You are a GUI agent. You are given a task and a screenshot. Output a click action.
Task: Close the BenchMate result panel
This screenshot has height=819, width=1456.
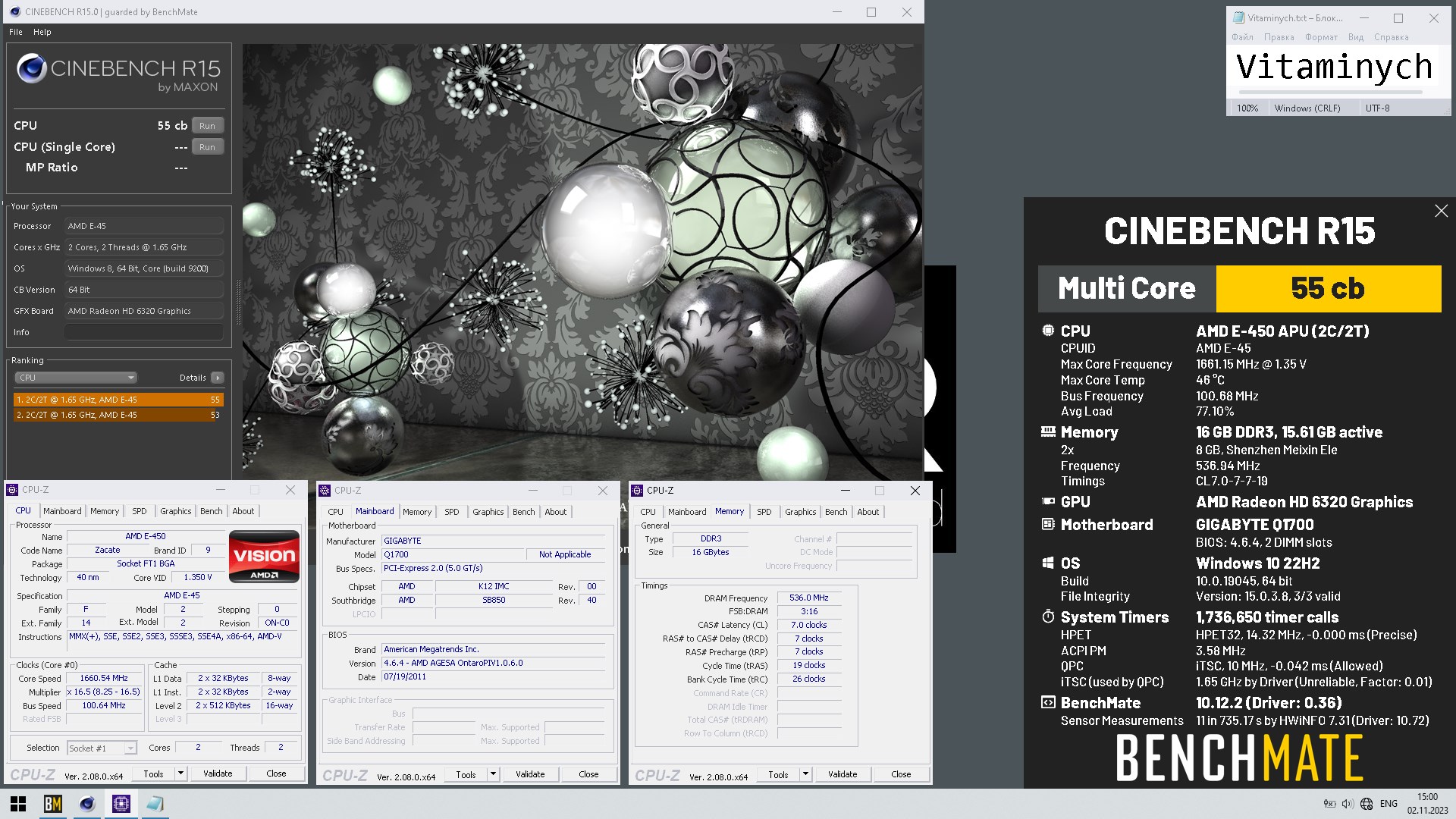click(x=1441, y=211)
